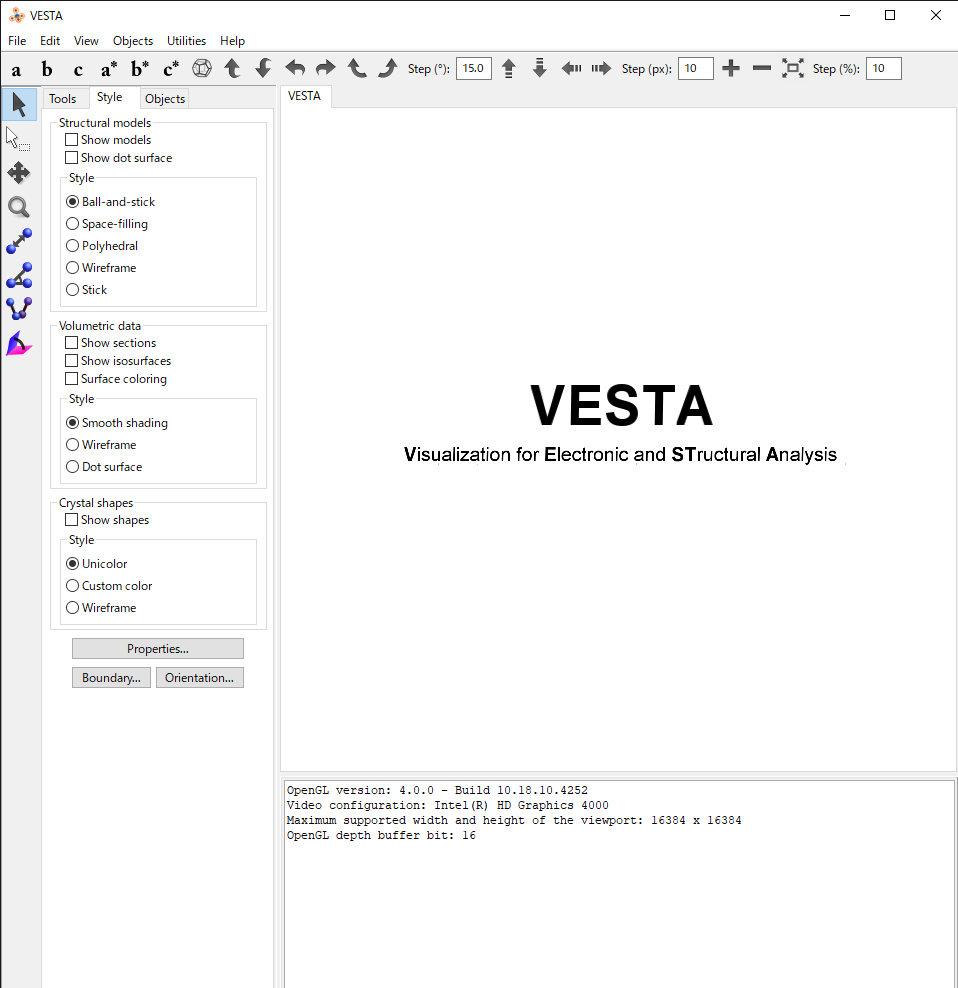Translate the view to the left
Viewport: 958px width, 988px height.
571,68
